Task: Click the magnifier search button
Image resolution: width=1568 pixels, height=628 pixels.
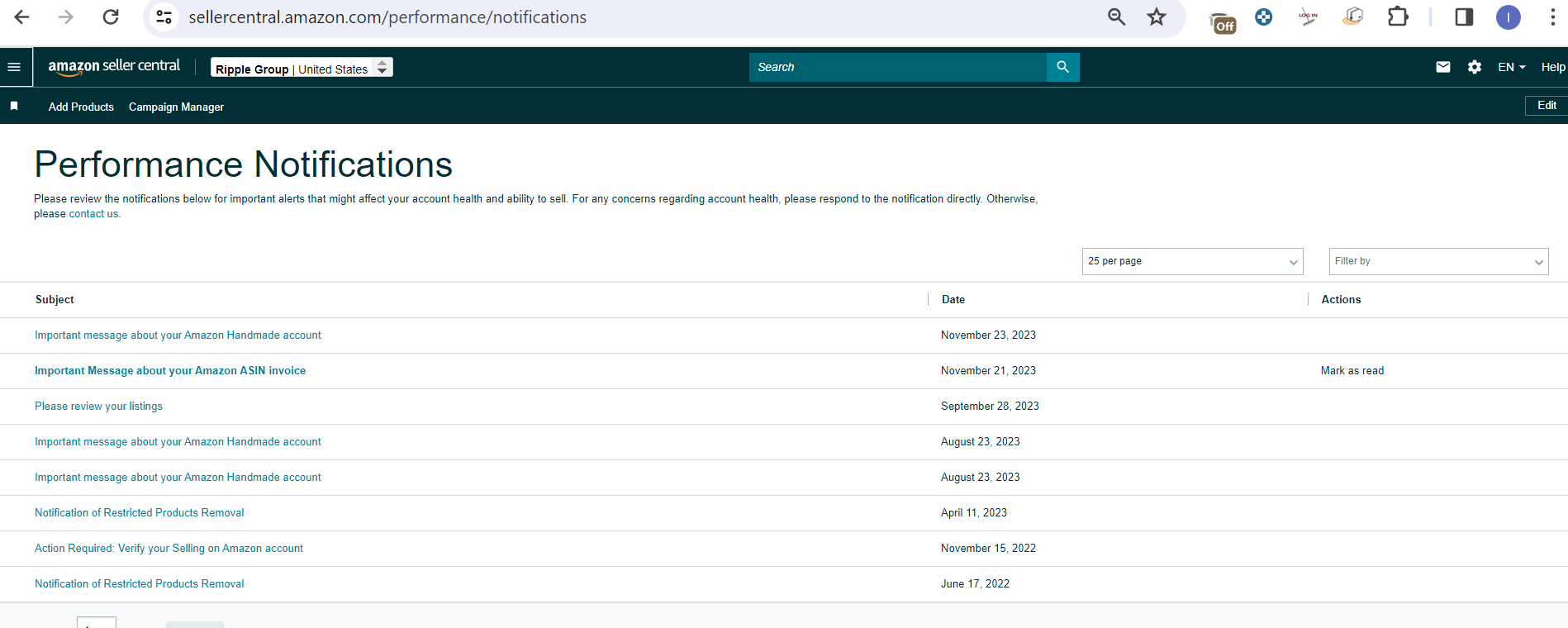Action: [x=1063, y=67]
